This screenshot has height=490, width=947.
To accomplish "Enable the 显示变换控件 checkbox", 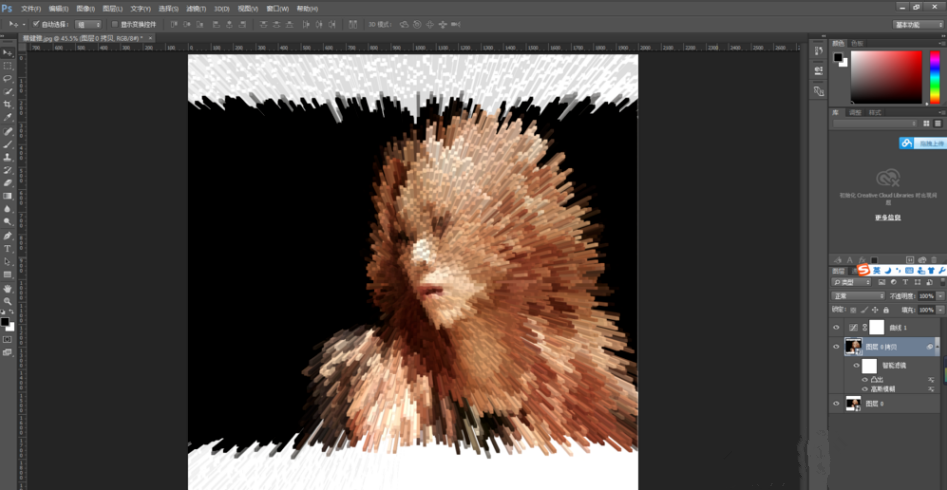I will point(113,23).
